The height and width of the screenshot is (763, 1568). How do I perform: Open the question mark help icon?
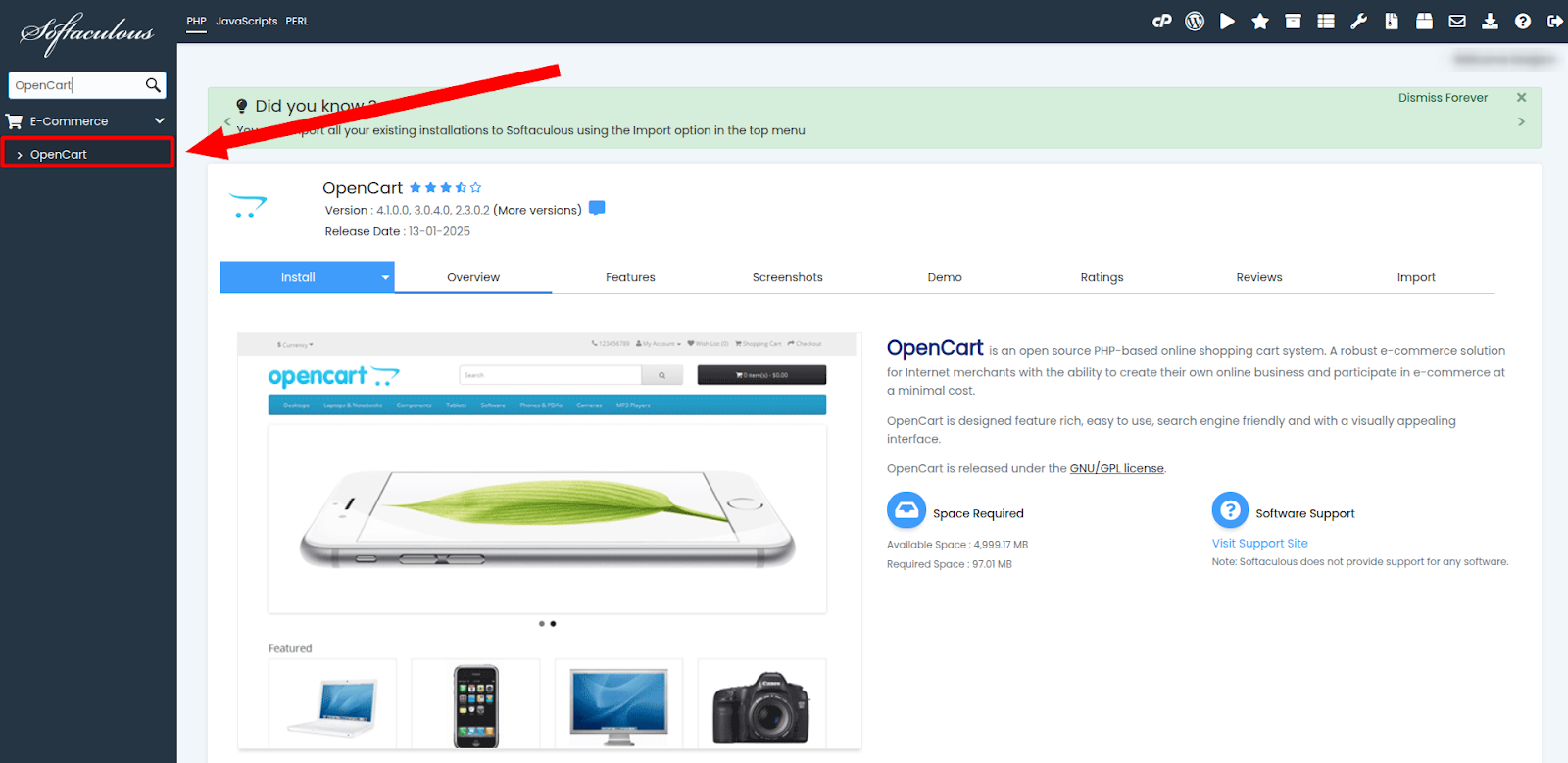pyautogui.click(x=1523, y=21)
